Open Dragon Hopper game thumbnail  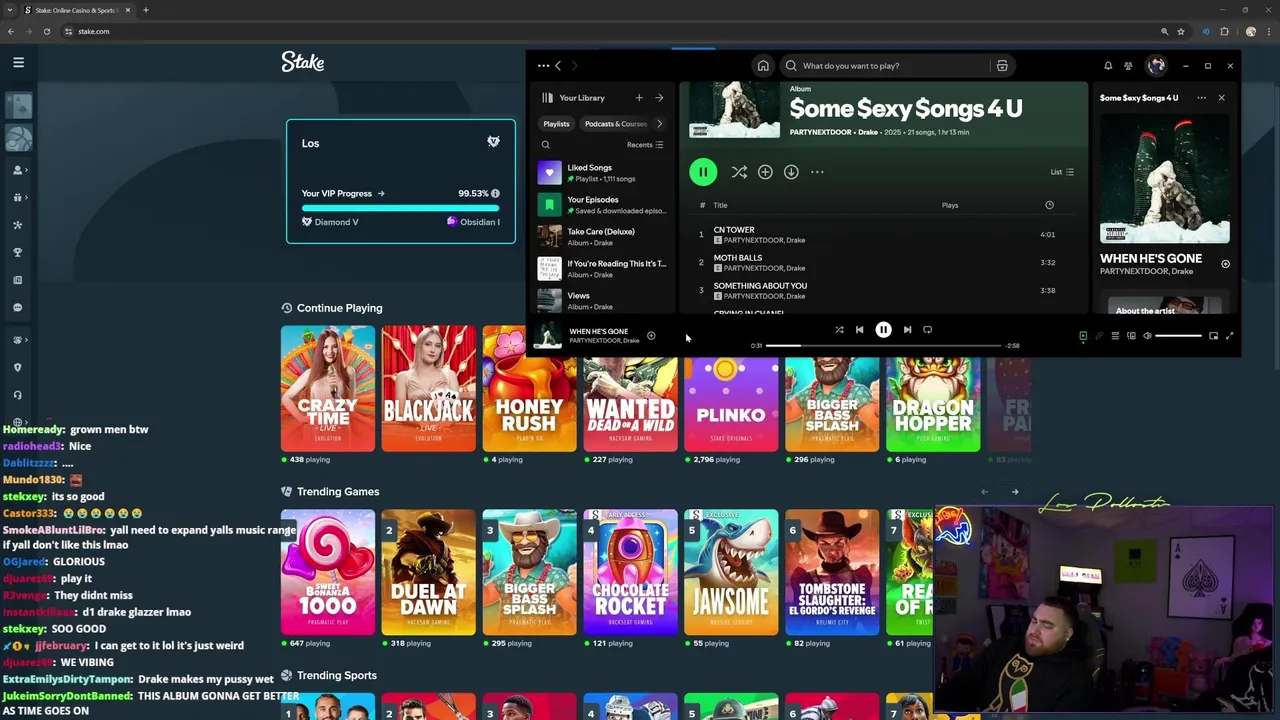coord(933,405)
